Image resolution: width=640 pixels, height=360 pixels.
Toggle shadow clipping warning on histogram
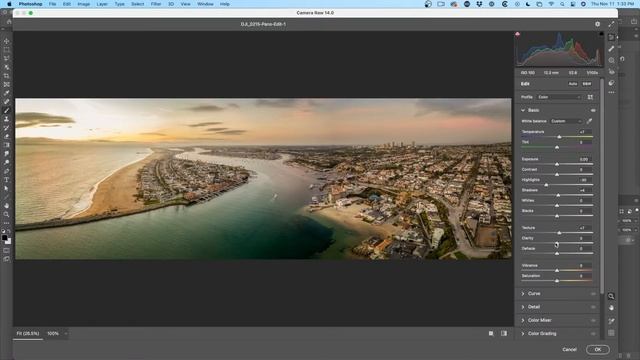[518, 34]
